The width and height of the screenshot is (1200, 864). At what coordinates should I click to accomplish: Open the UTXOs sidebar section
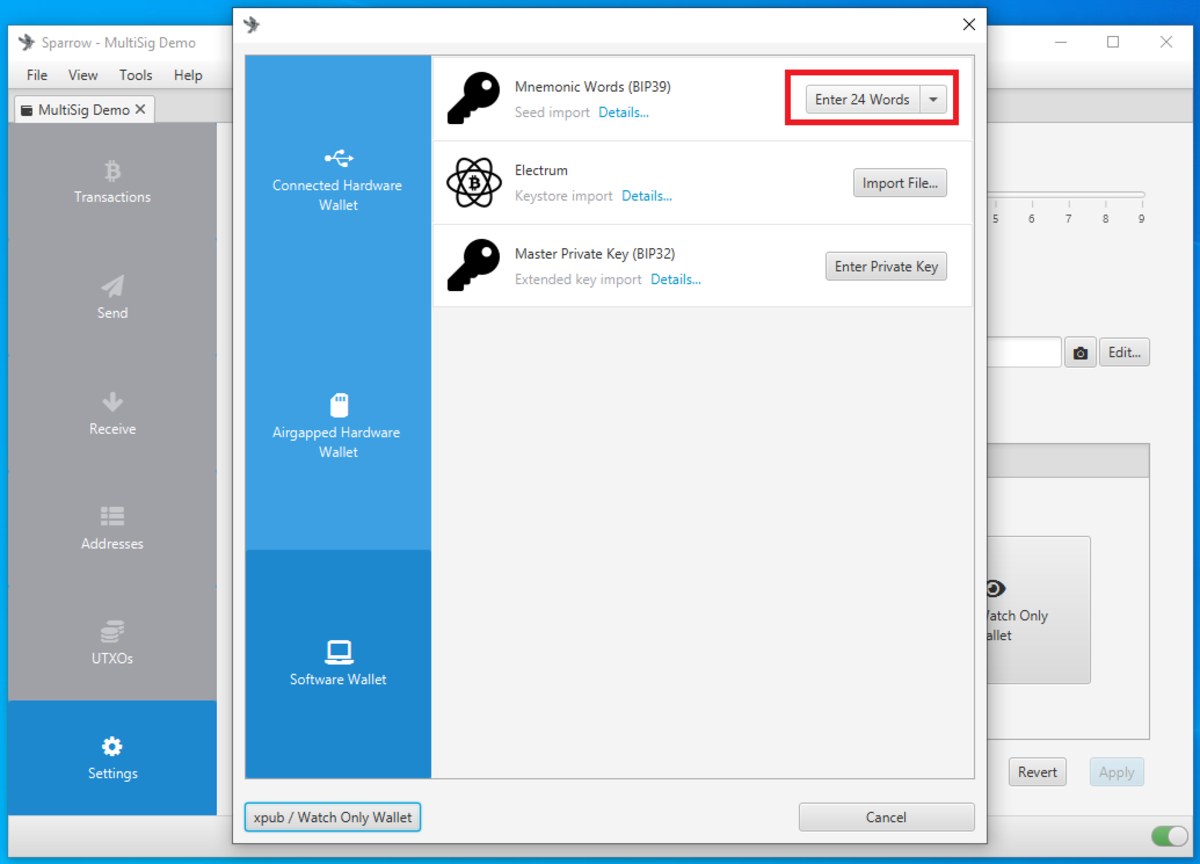[x=112, y=643]
